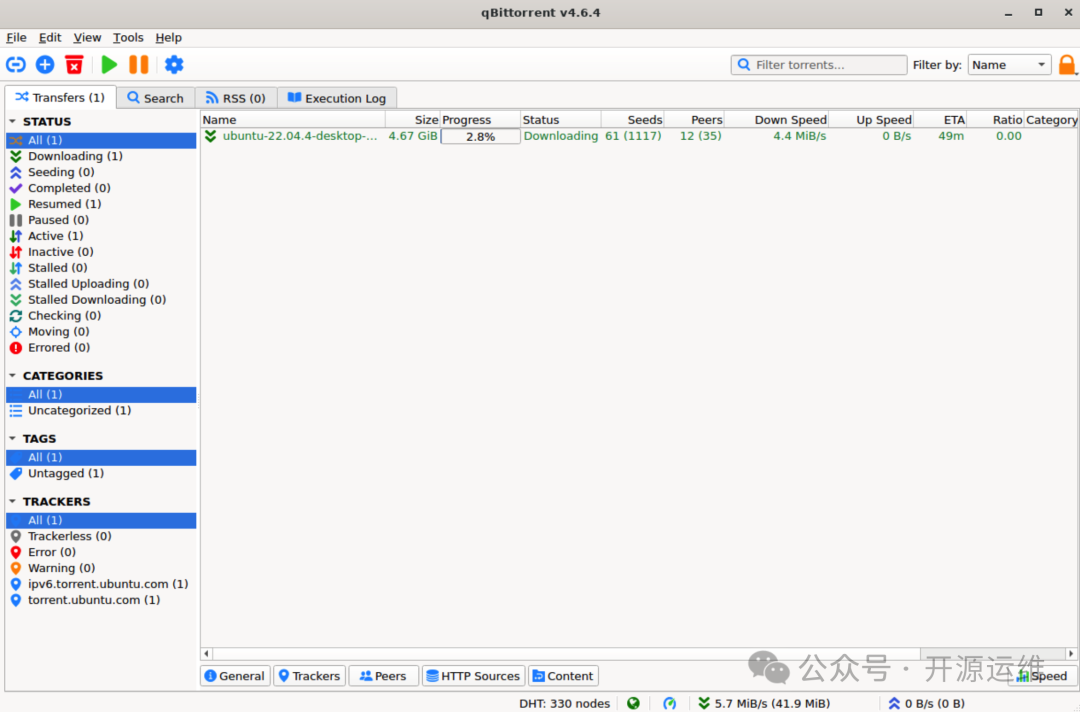Select the ubuntu-22.04.4-desktop torrent row
Screen dimensions: 1080x712
point(639,136)
